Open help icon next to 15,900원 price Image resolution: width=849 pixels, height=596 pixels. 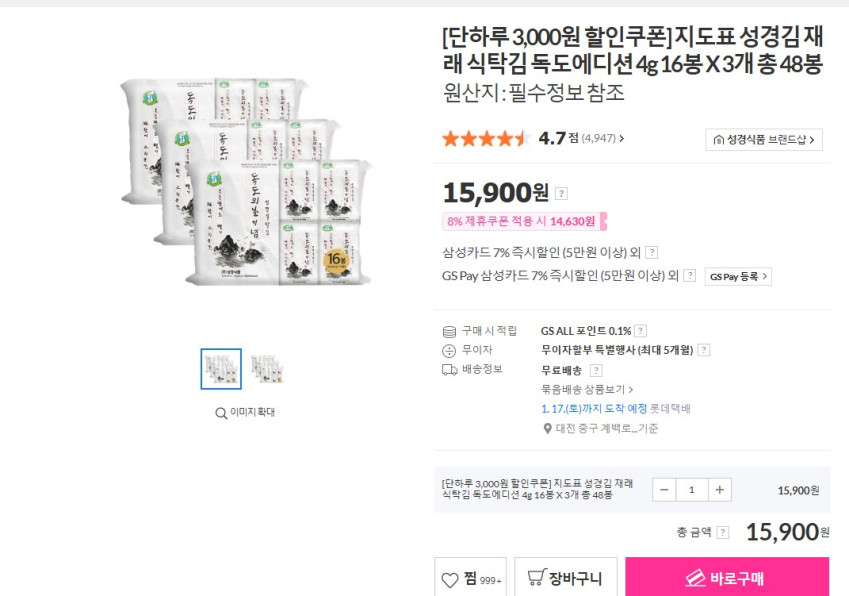[561, 194]
